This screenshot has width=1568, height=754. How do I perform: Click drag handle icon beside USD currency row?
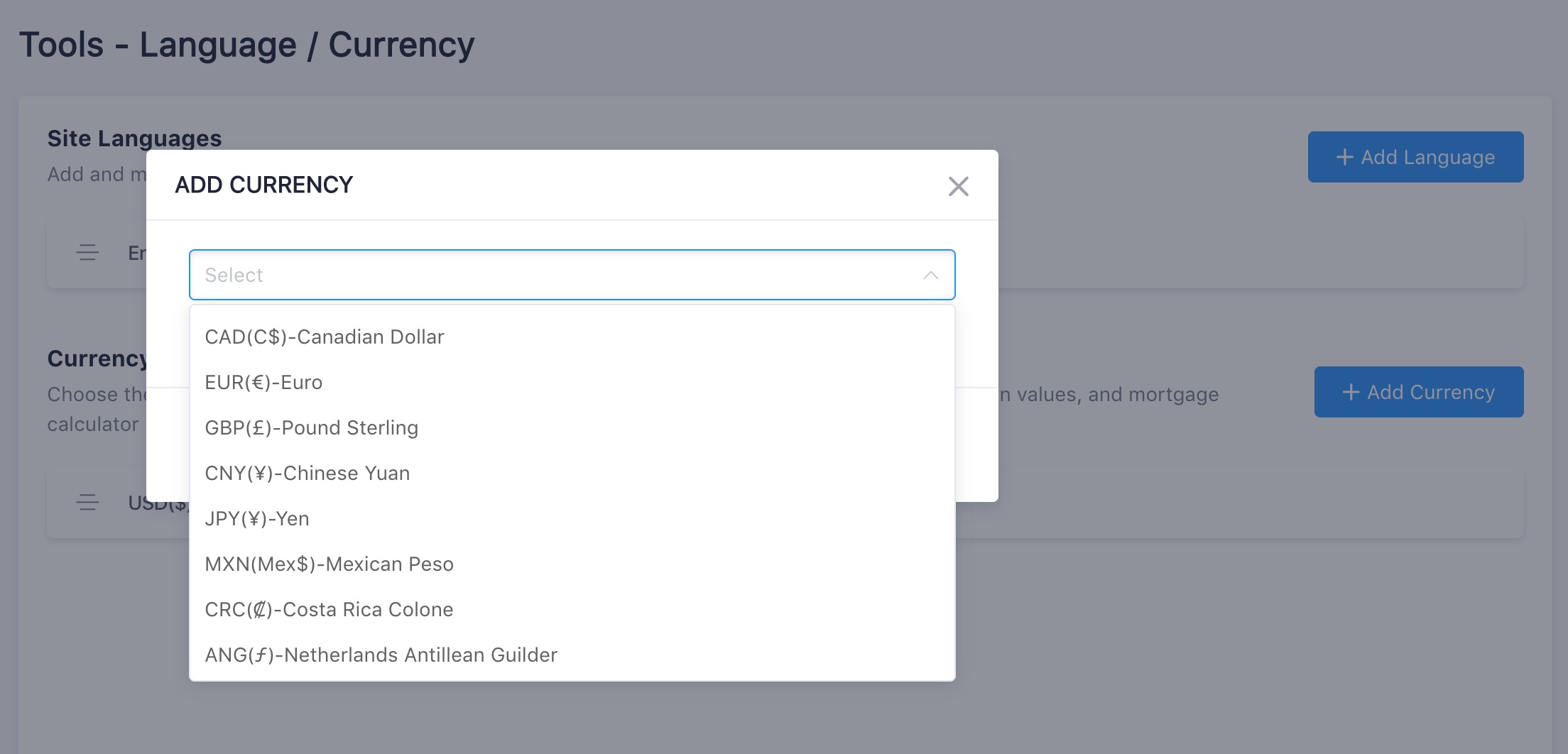[x=87, y=502]
